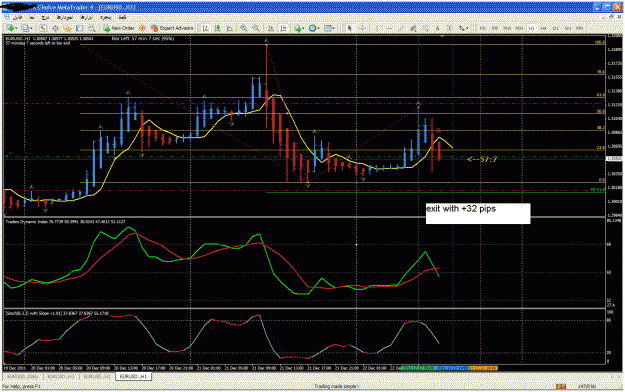This screenshot has width=625, height=392.
Task: Switch timeframe to M1
Action: coord(482,28)
